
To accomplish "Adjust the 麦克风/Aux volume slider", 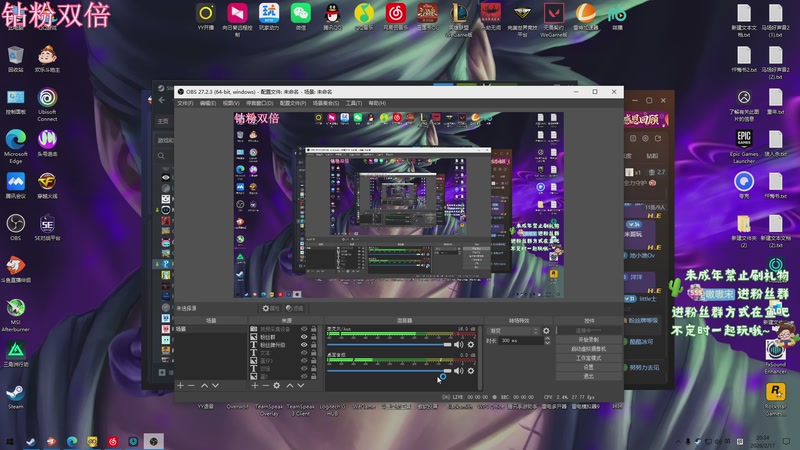I will click(x=389, y=345).
